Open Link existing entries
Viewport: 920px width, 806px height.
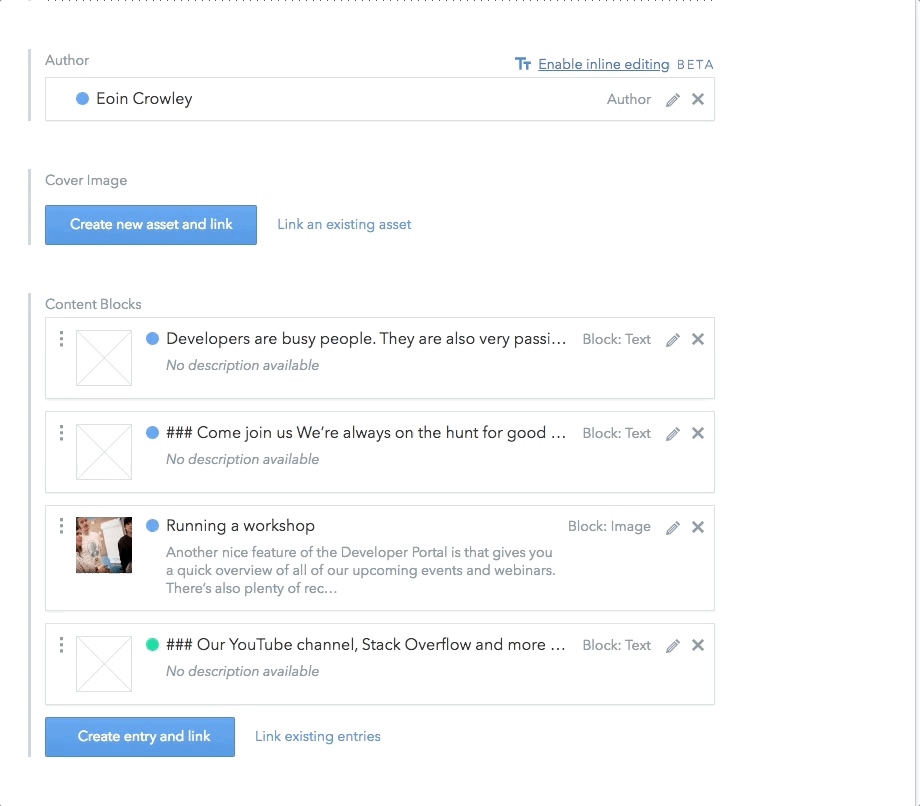click(x=317, y=737)
